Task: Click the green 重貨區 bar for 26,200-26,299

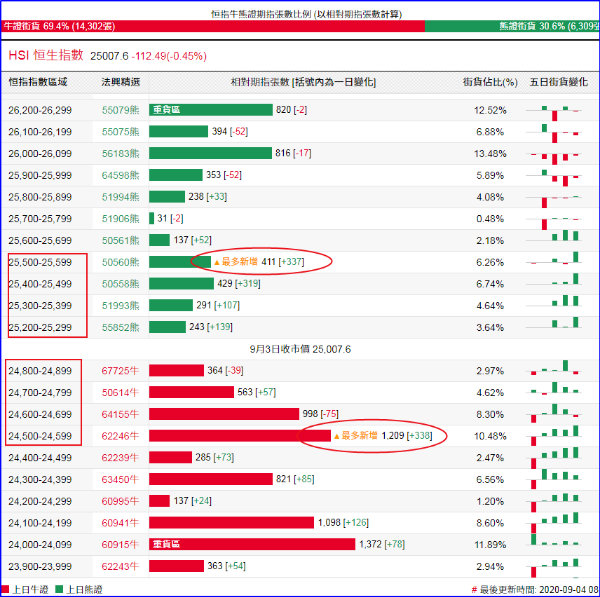Action: pyautogui.click(x=211, y=110)
